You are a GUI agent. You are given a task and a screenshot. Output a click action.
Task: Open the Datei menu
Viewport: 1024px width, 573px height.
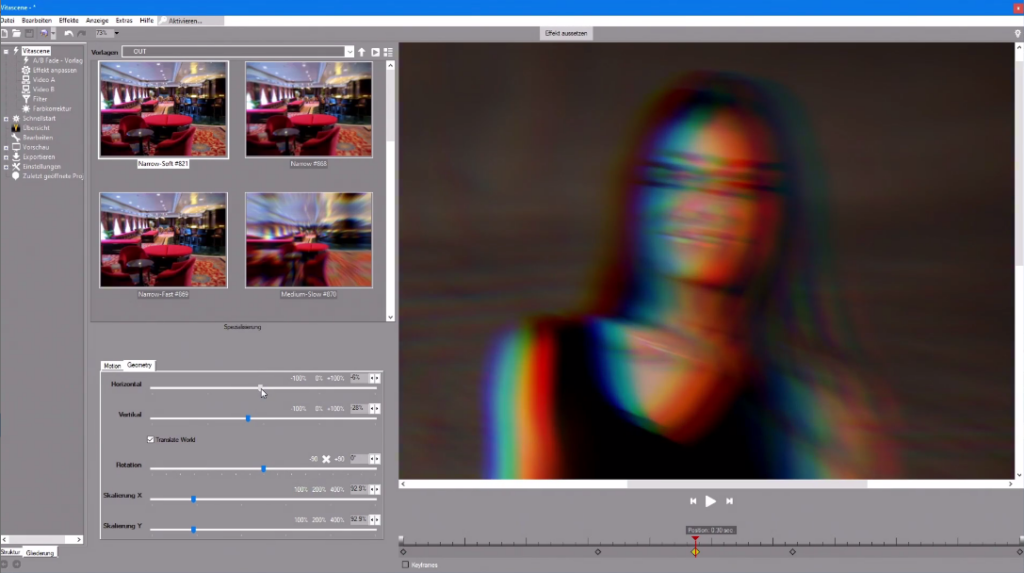click(7, 21)
